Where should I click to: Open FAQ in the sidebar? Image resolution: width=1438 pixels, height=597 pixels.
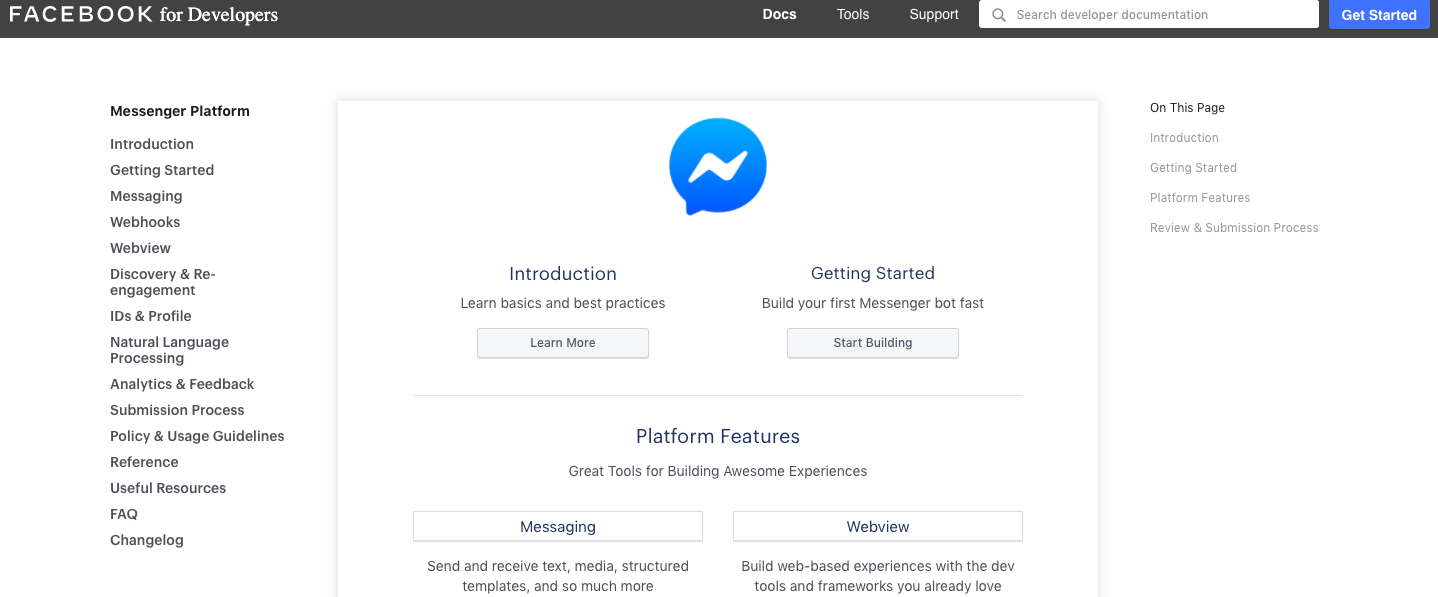tap(124, 514)
